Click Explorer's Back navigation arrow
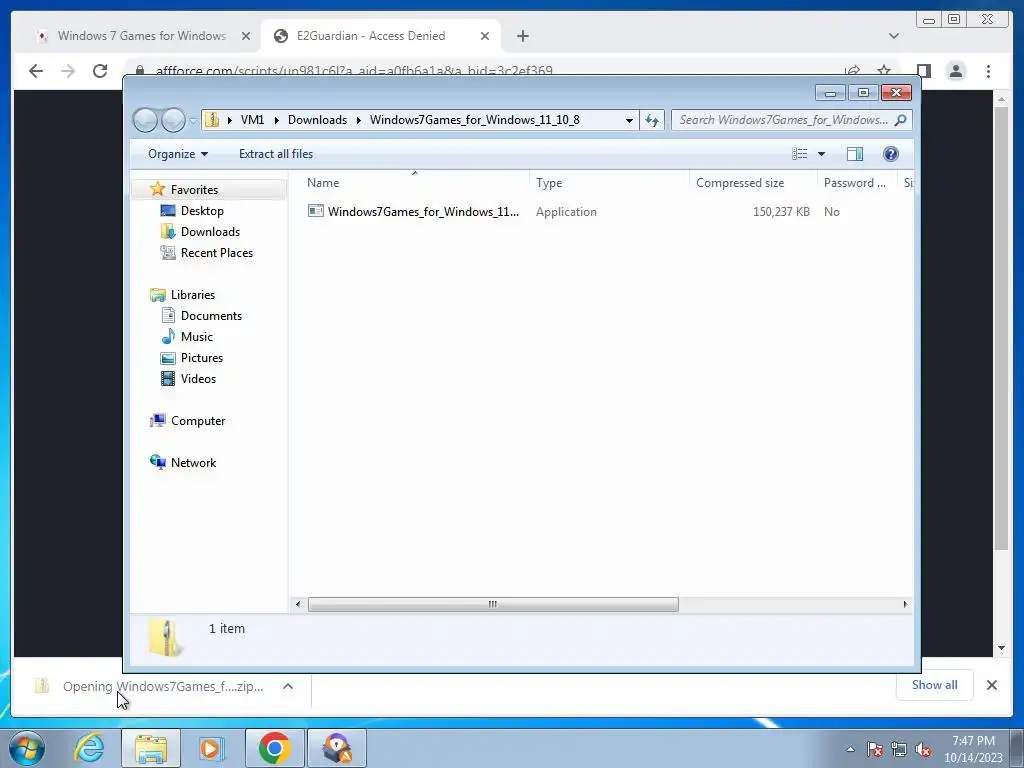Image resolution: width=1024 pixels, height=768 pixels. tap(145, 120)
